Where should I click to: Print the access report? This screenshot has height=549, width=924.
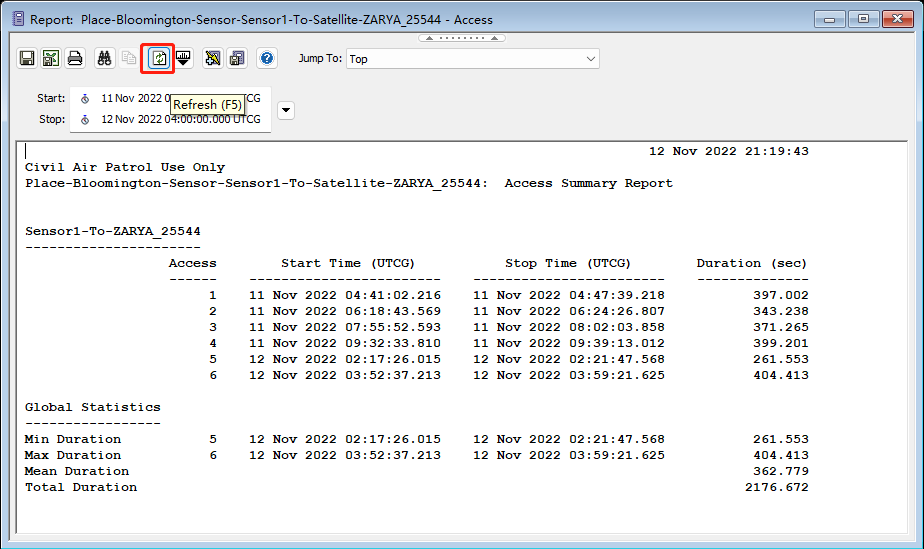point(74,59)
